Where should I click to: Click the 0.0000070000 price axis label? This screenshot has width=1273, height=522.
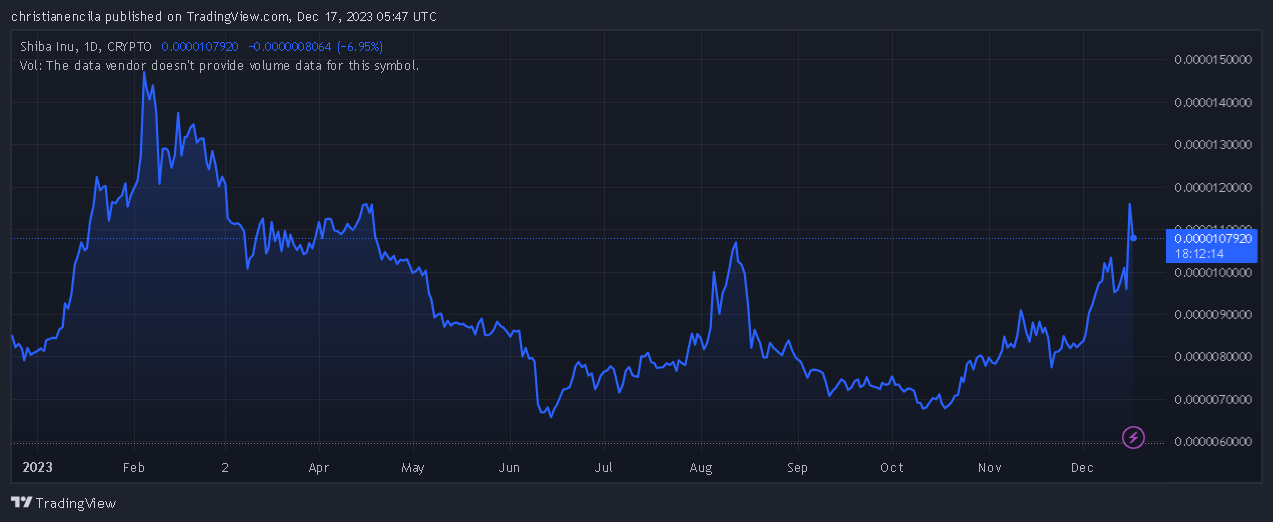pyautogui.click(x=1212, y=399)
